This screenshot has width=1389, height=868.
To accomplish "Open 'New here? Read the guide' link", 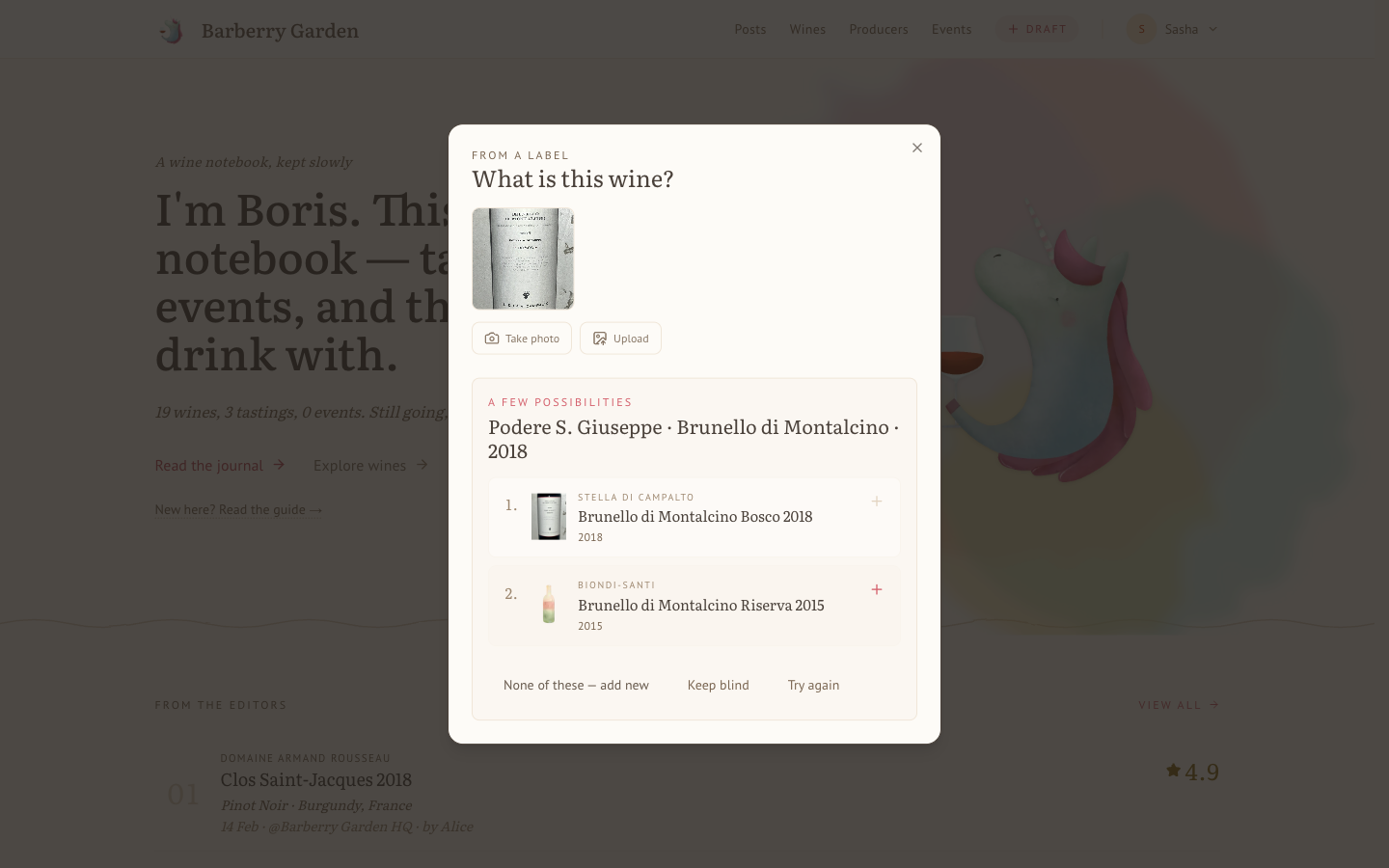I will pyautogui.click(x=238, y=509).
